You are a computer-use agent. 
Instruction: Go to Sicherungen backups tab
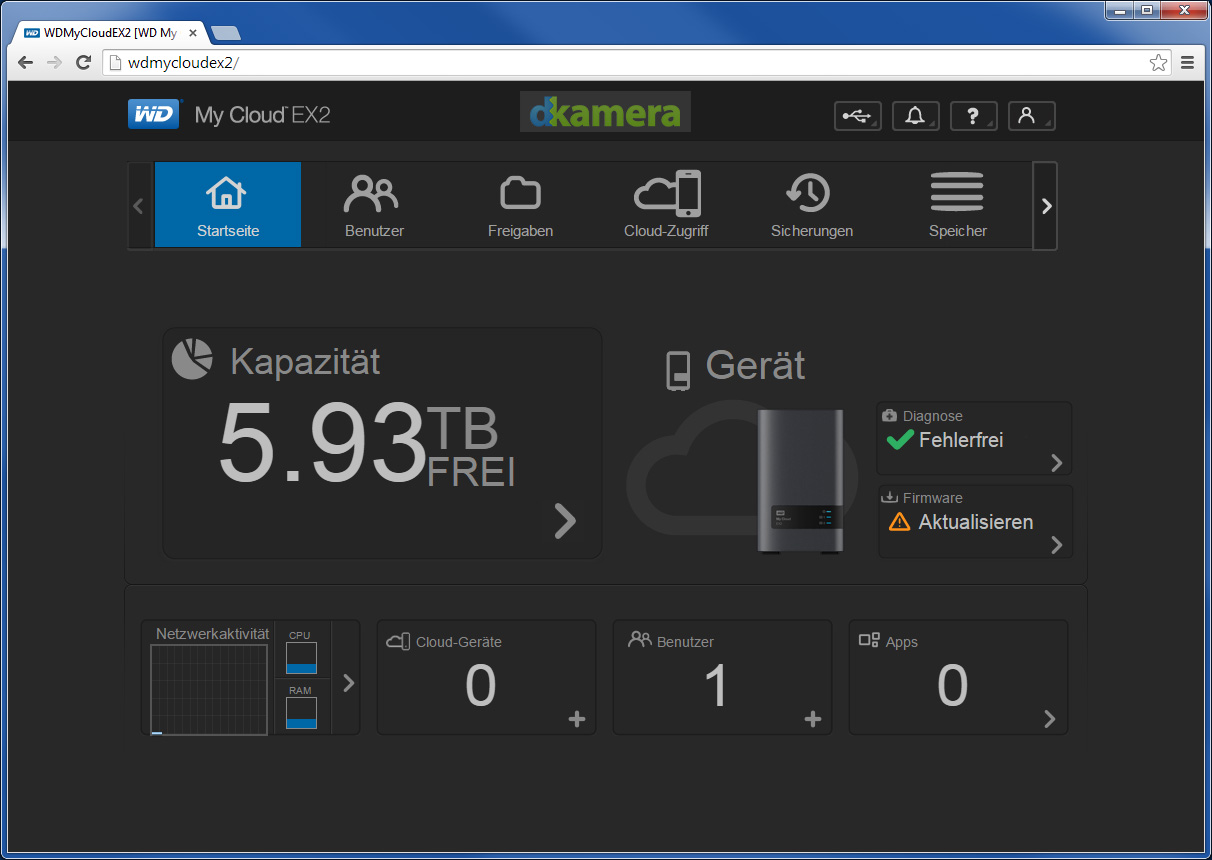812,205
